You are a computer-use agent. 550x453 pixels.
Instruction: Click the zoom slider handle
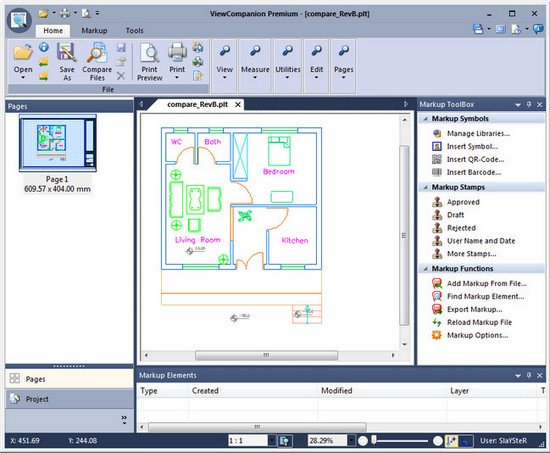tap(374, 440)
